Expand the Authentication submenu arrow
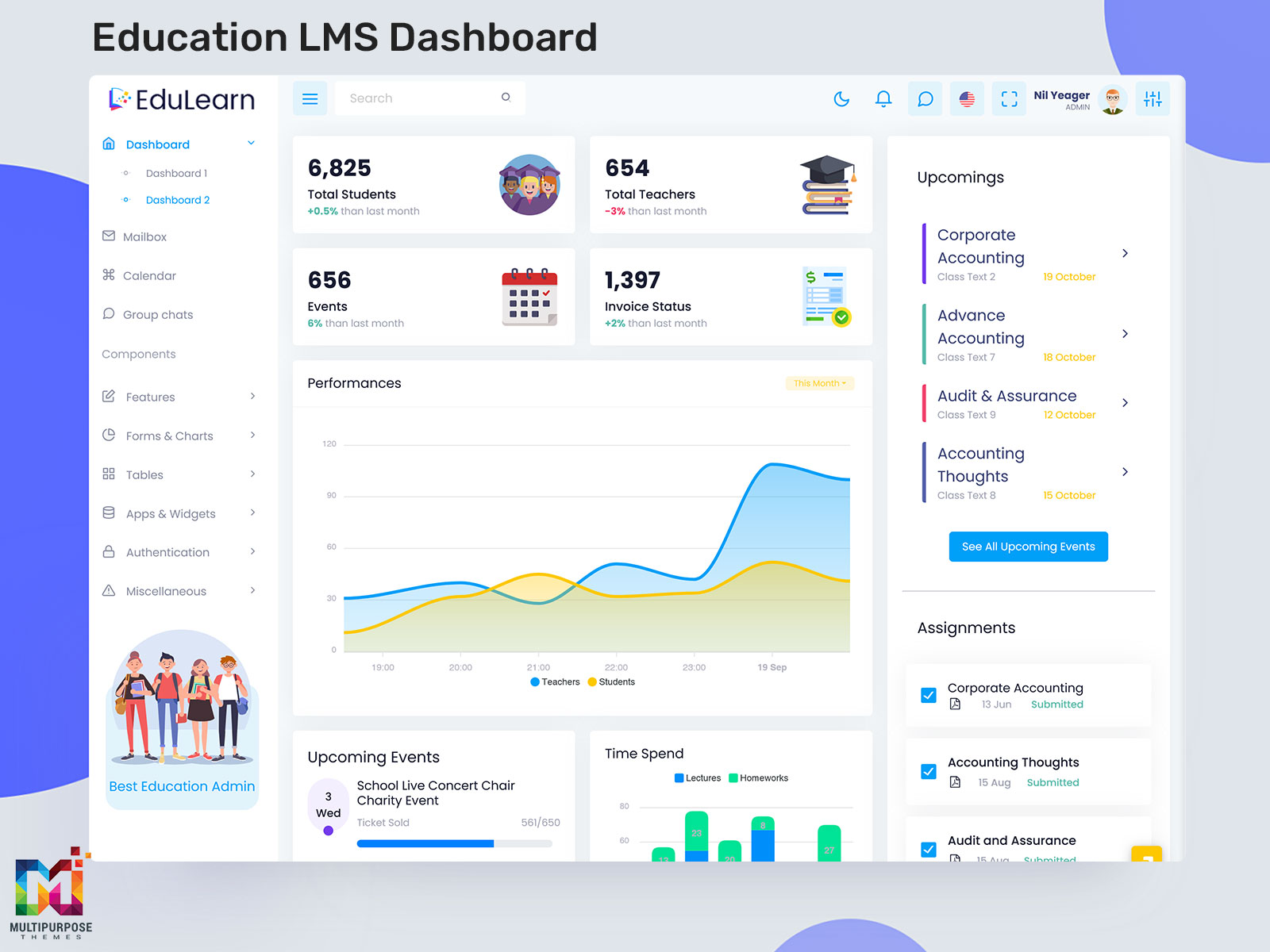This screenshot has width=1270, height=952. 252,551
